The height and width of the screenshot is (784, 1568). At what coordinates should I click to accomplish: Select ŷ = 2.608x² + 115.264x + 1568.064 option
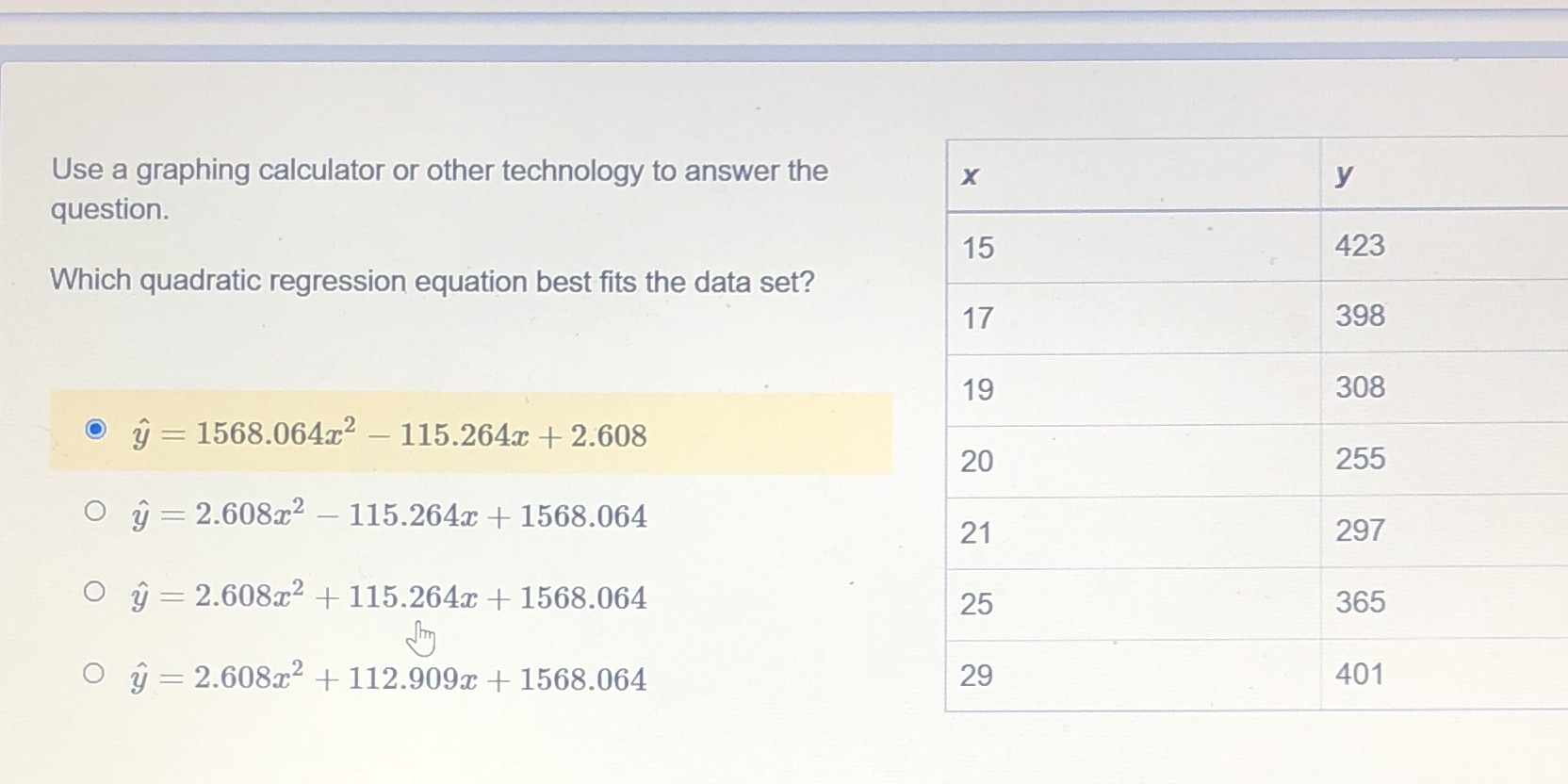(96, 592)
